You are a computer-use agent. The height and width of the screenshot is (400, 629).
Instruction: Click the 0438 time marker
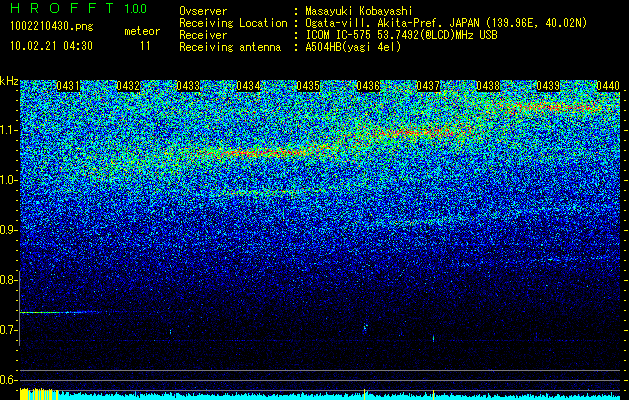488,86
